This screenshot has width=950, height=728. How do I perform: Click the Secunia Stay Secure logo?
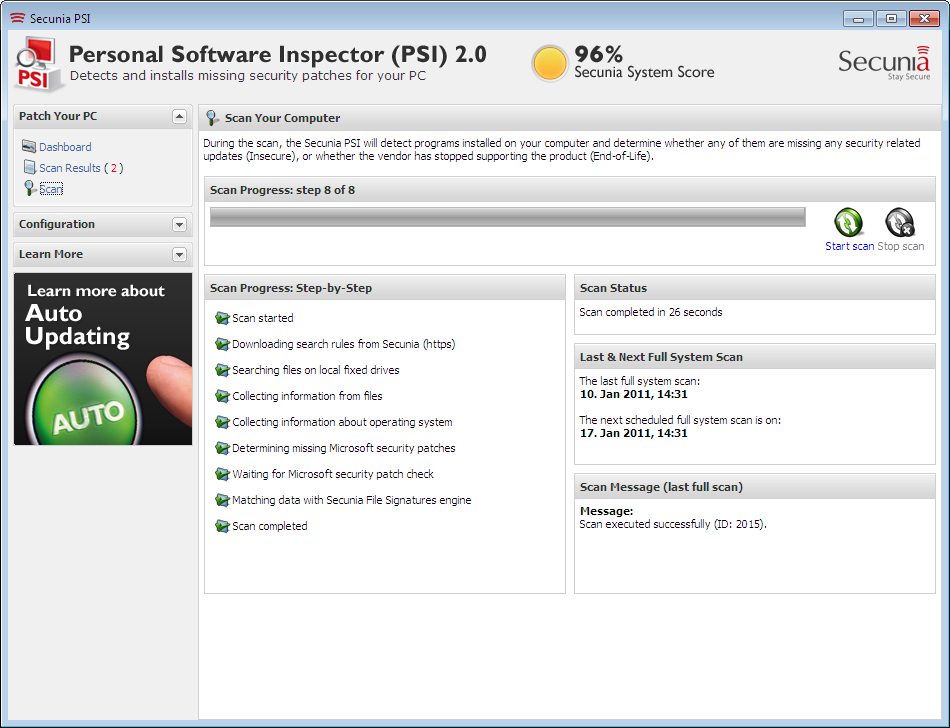884,63
